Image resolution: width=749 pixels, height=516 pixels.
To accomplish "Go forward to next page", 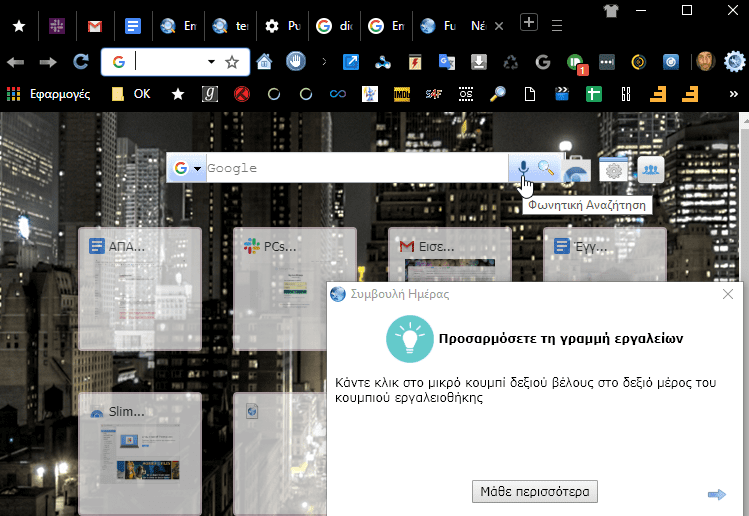I will point(48,62).
